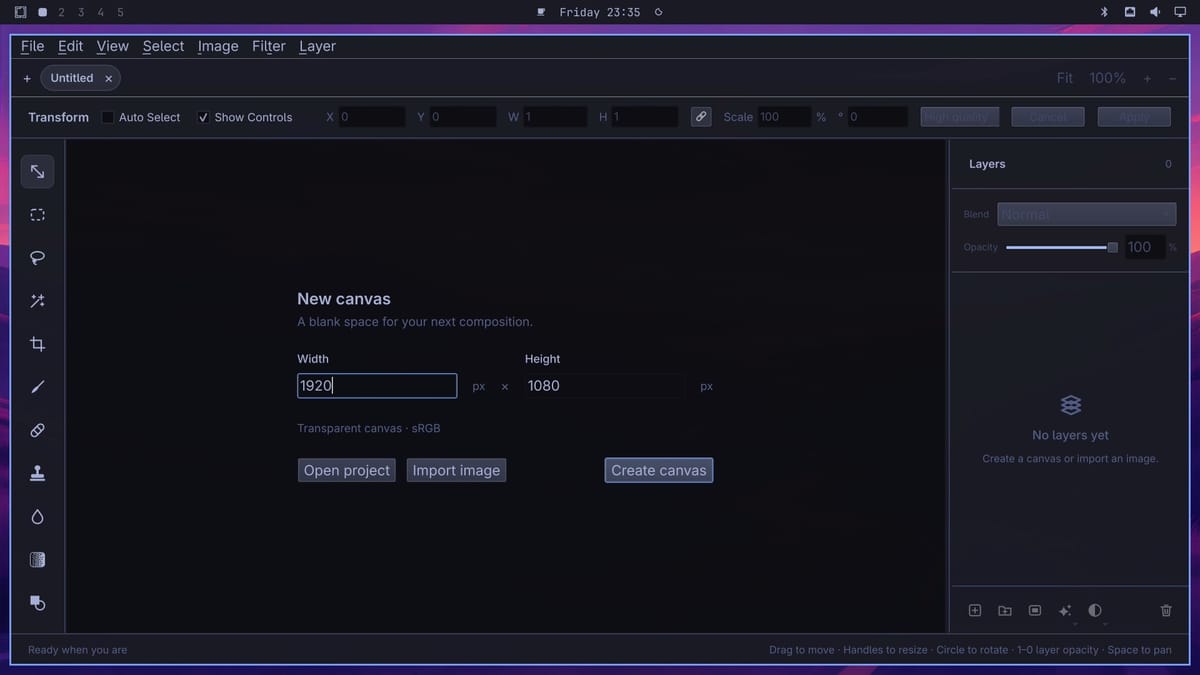Select the Move/Transform tool
Screen dimensions: 1200x675
(x=37, y=172)
